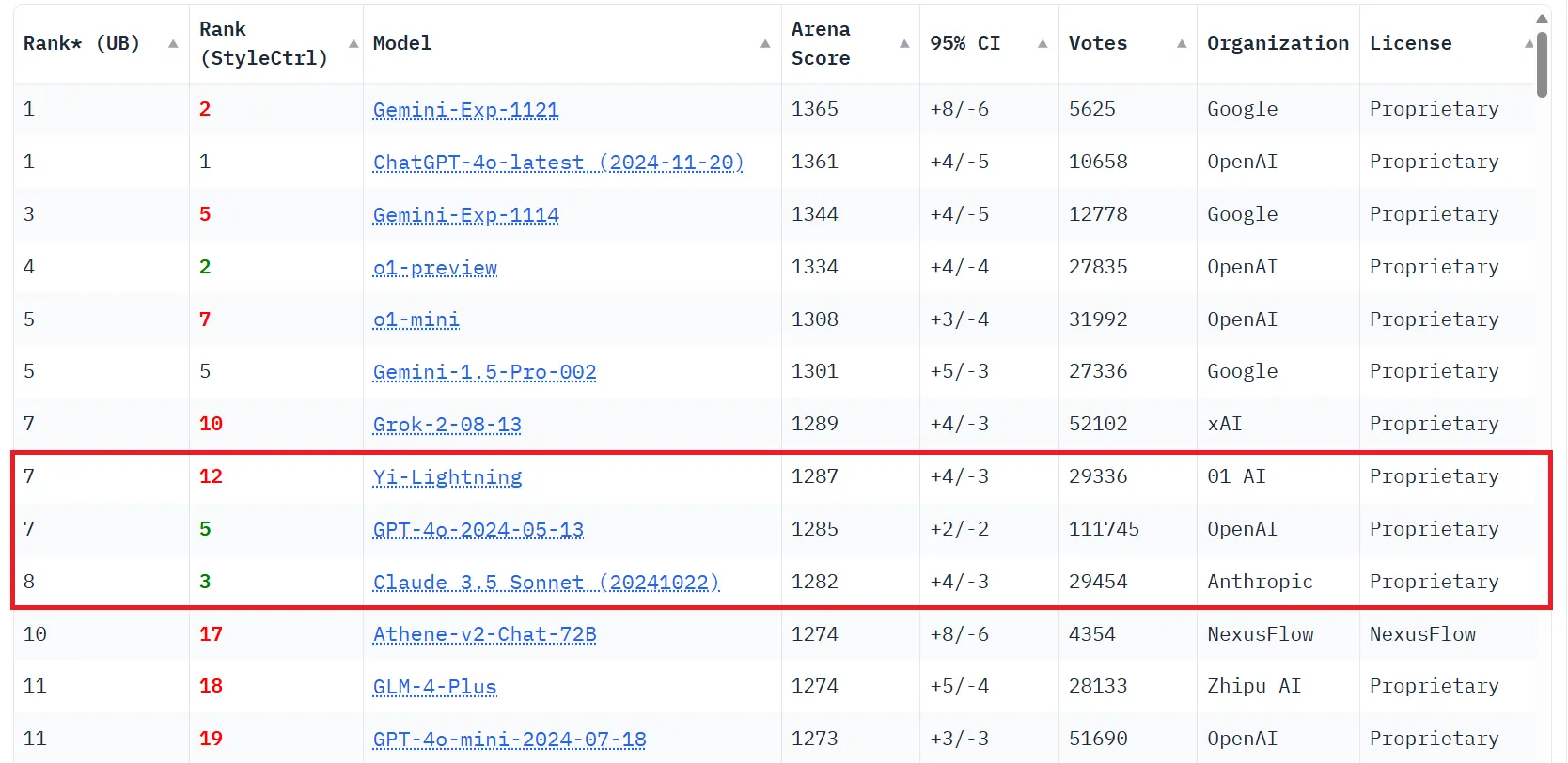Click StyleCtrl rank 12 for Yi-Lightning

click(211, 476)
